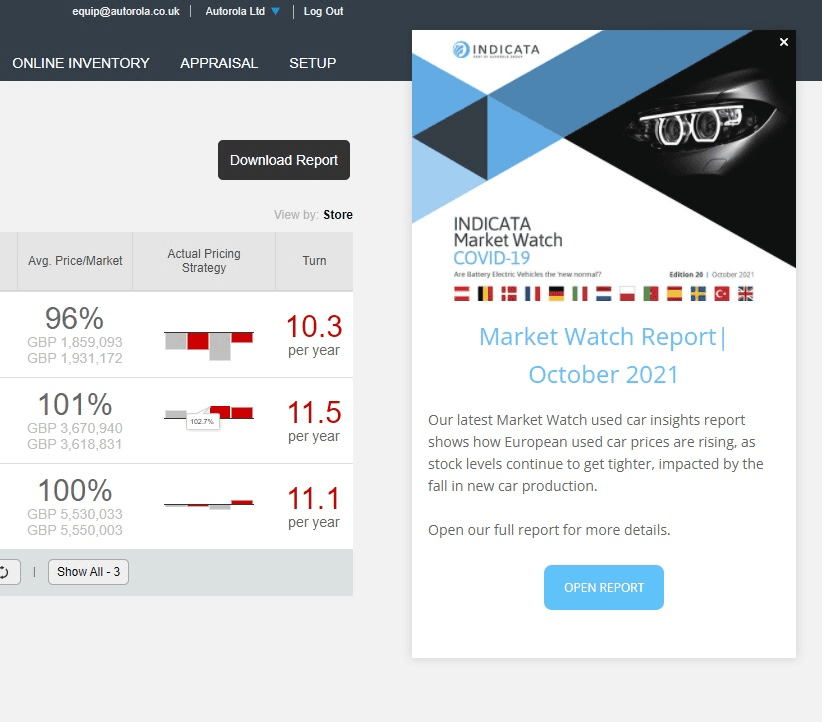This screenshot has width=822, height=722.
Task: Click the 101% price/market value
Action: coord(75,404)
